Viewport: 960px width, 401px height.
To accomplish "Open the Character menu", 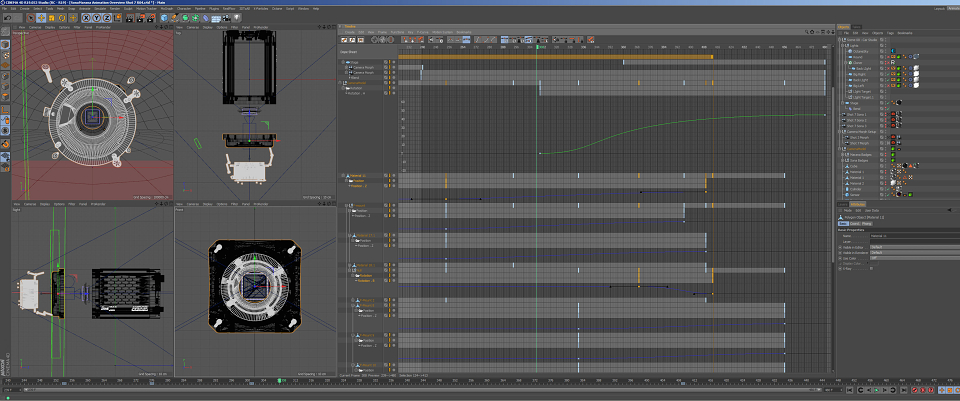I will [x=183, y=9].
